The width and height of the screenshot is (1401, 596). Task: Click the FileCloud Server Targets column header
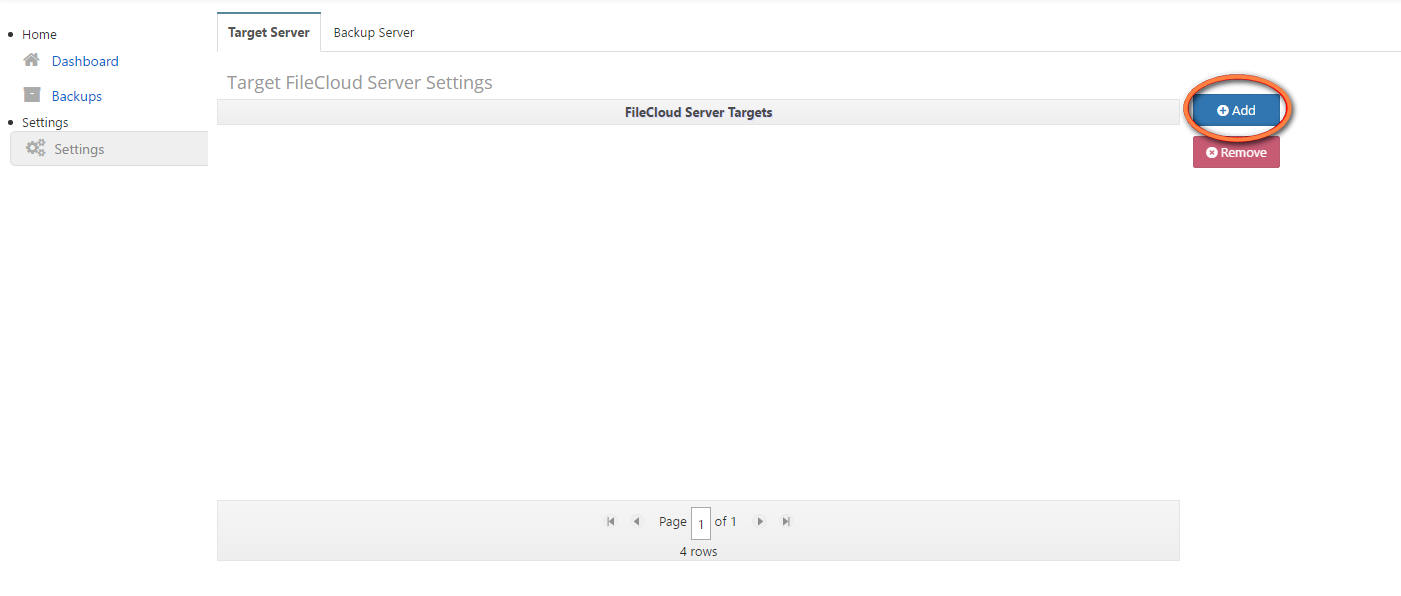(x=698, y=112)
